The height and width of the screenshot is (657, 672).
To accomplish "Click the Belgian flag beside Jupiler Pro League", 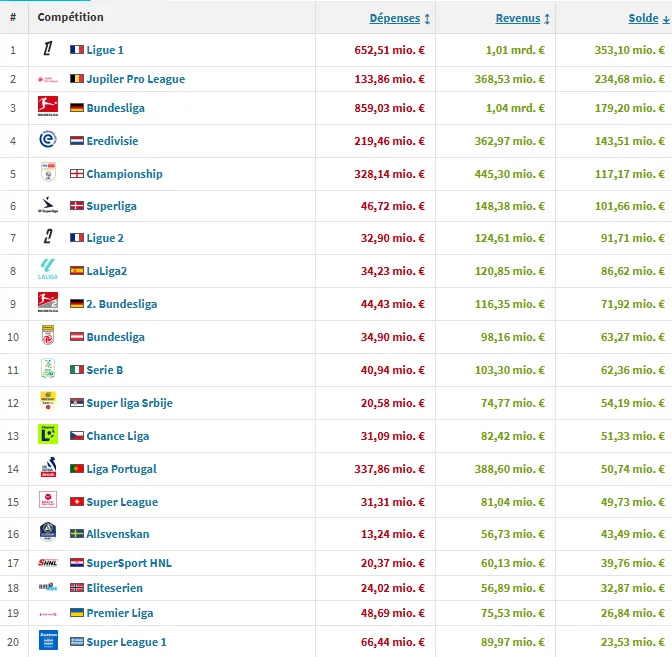I will click(77, 79).
